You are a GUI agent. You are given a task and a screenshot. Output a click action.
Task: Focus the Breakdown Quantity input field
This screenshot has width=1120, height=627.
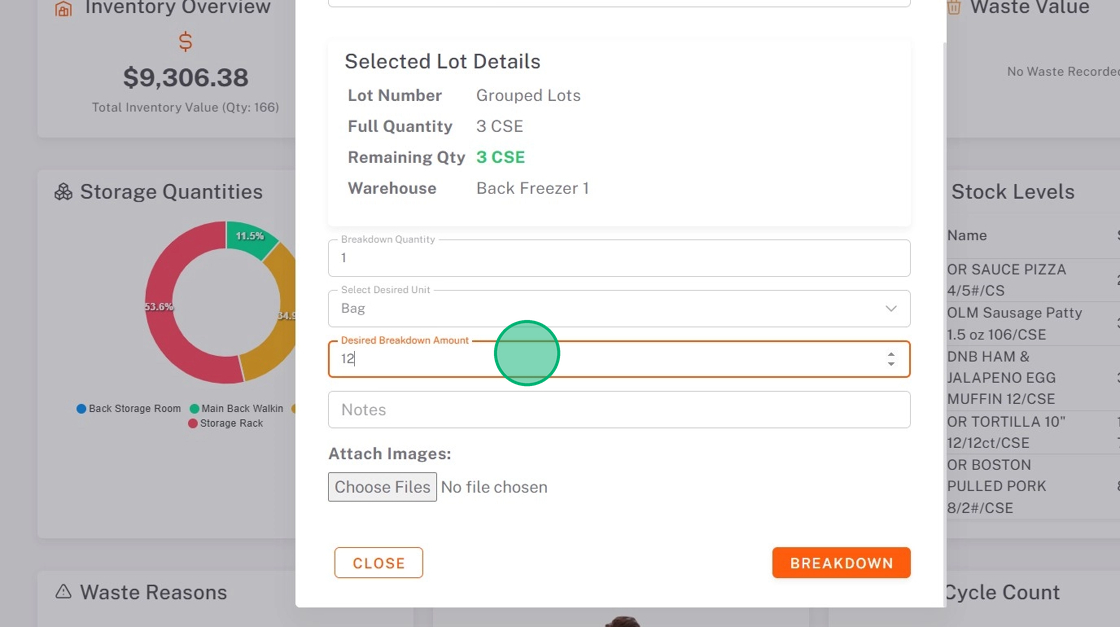[x=619, y=258]
